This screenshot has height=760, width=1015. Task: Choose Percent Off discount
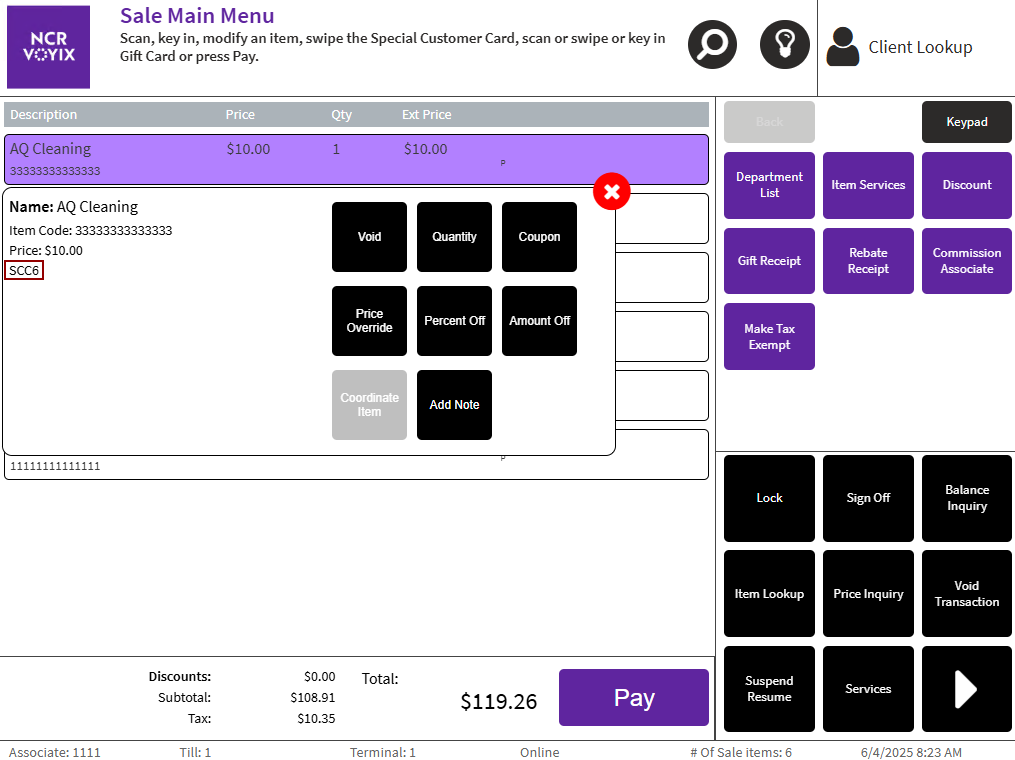(454, 321)
